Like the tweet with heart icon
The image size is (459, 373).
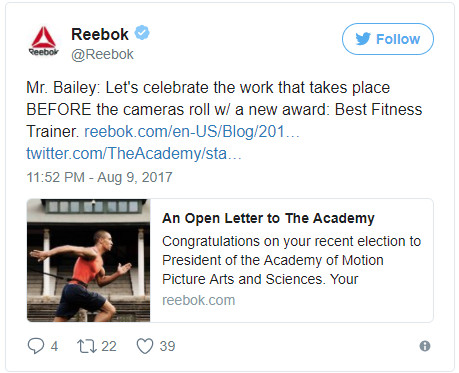[145, 346]
